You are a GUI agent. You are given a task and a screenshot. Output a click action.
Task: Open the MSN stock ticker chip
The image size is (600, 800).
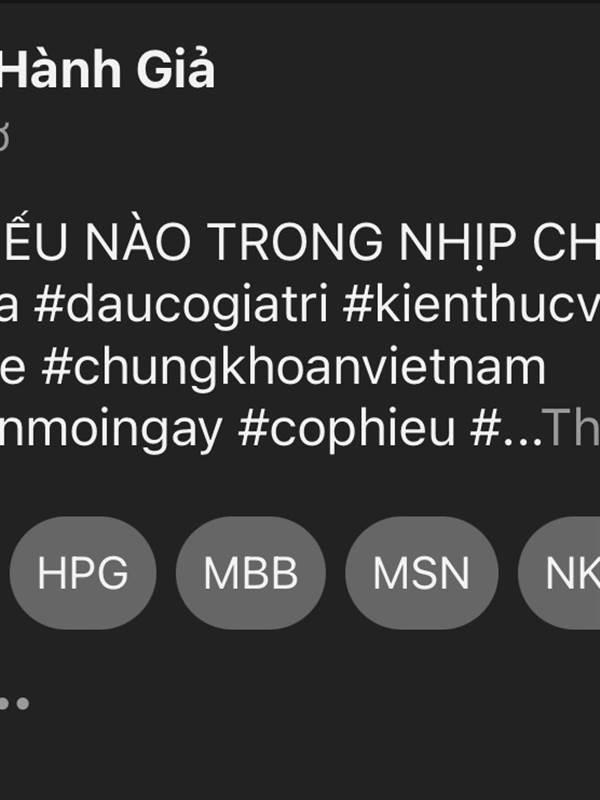point(421,573)
